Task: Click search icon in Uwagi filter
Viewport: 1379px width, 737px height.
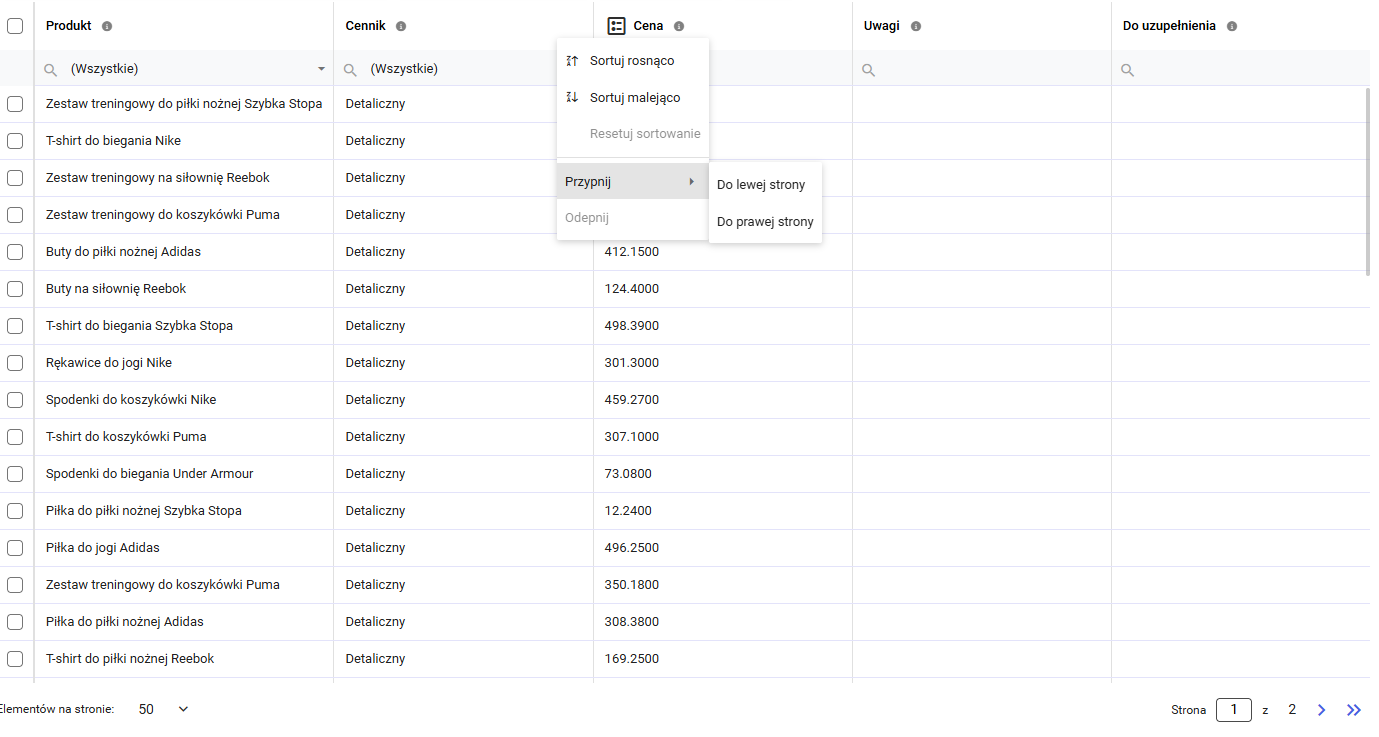Action: 869,70
